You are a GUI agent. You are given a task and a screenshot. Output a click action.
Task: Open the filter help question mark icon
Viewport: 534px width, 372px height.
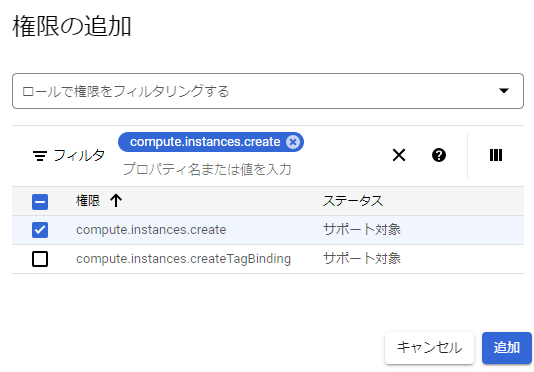pos(439,155)
